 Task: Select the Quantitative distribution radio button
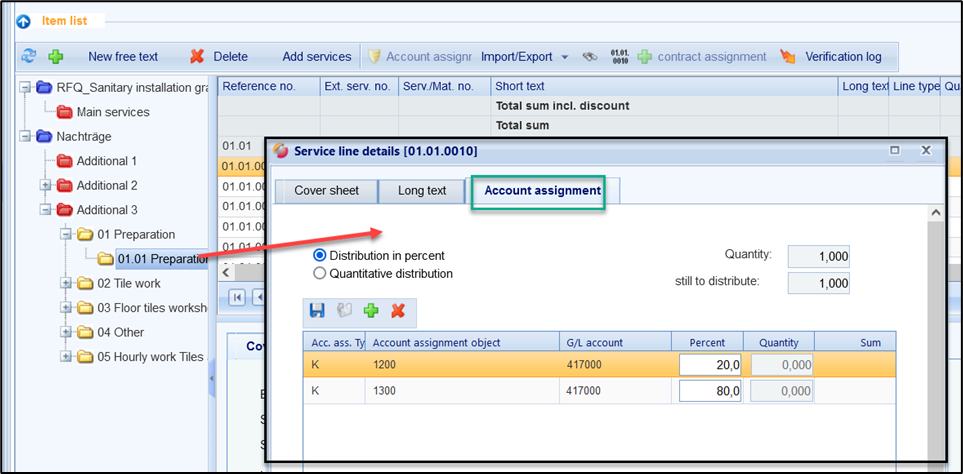tap(320, 273)
